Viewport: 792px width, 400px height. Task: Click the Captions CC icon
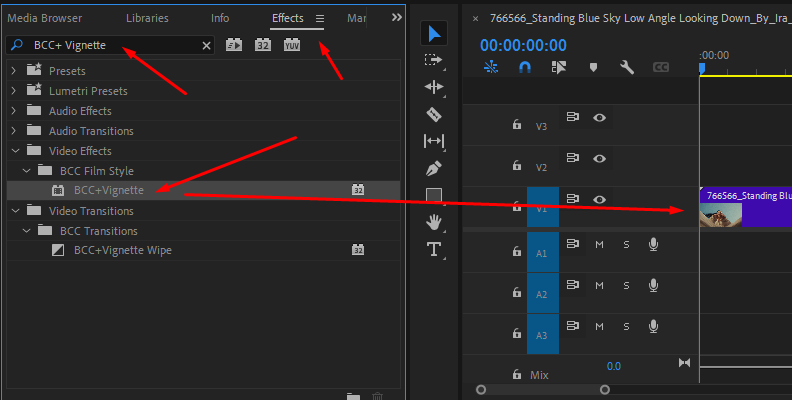[661, 67]
